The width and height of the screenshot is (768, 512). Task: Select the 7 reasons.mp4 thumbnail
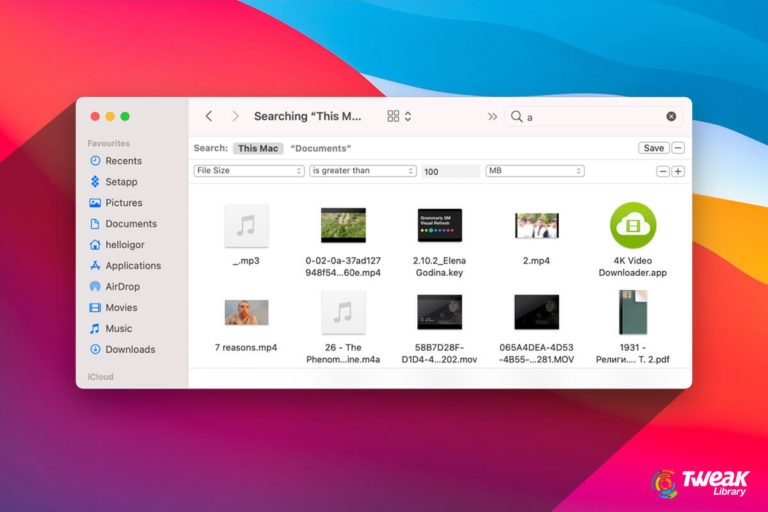tap(246, 312)
